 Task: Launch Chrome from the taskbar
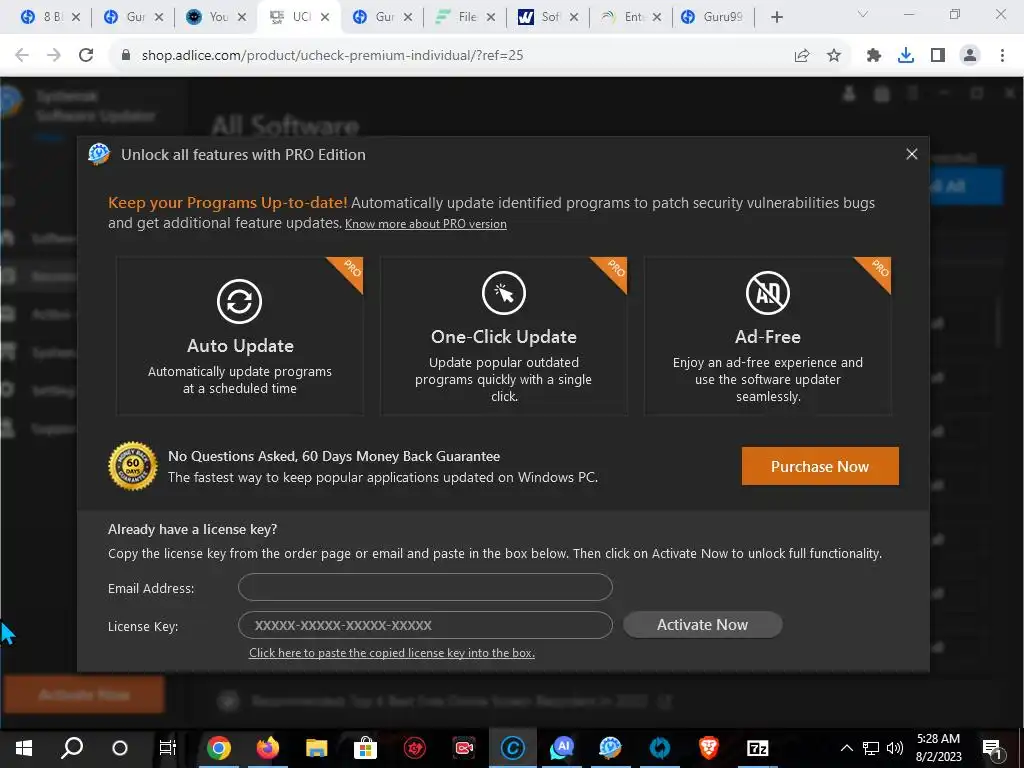pos(219,748)
